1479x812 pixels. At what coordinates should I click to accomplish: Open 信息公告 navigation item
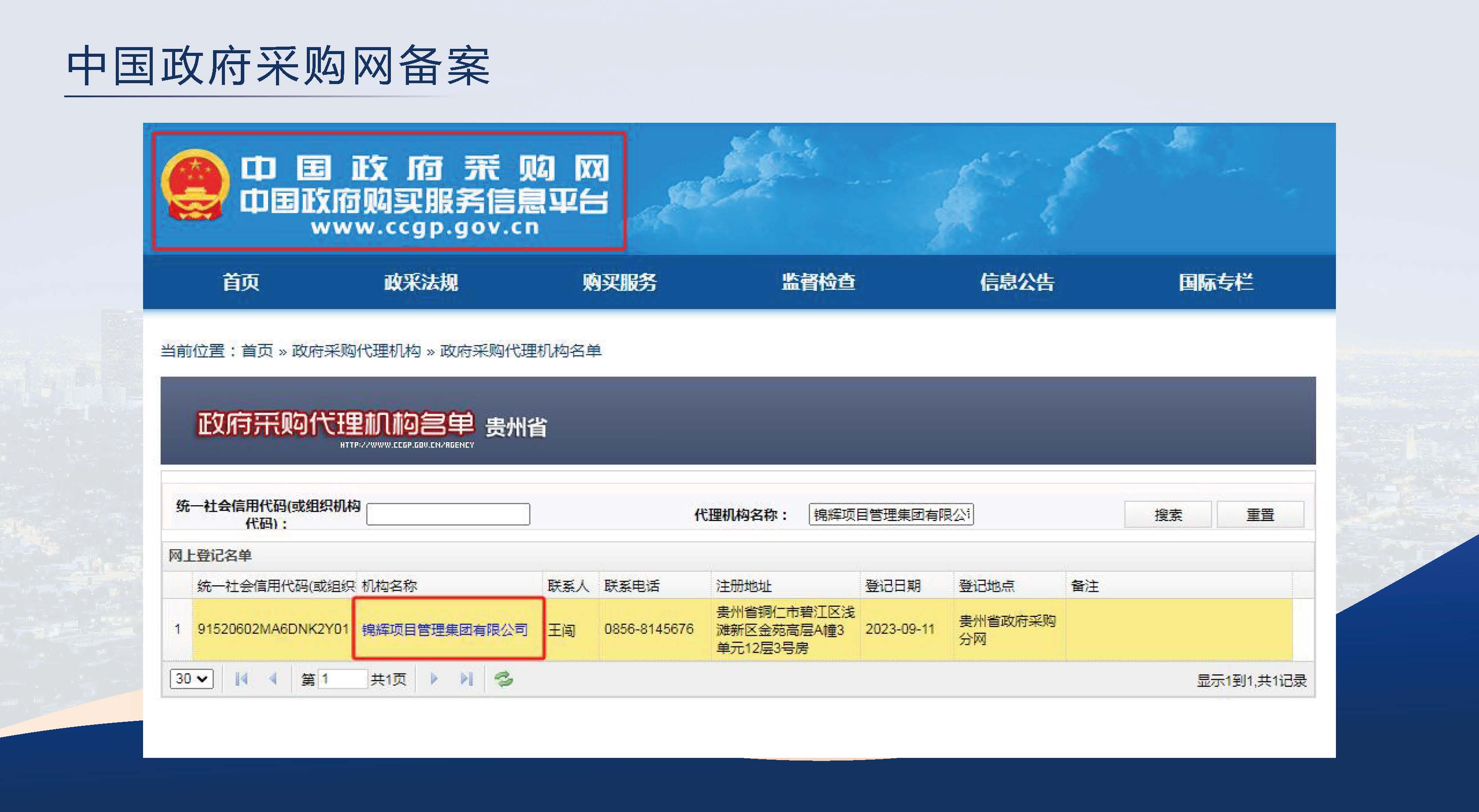[x=1017, y=282]
